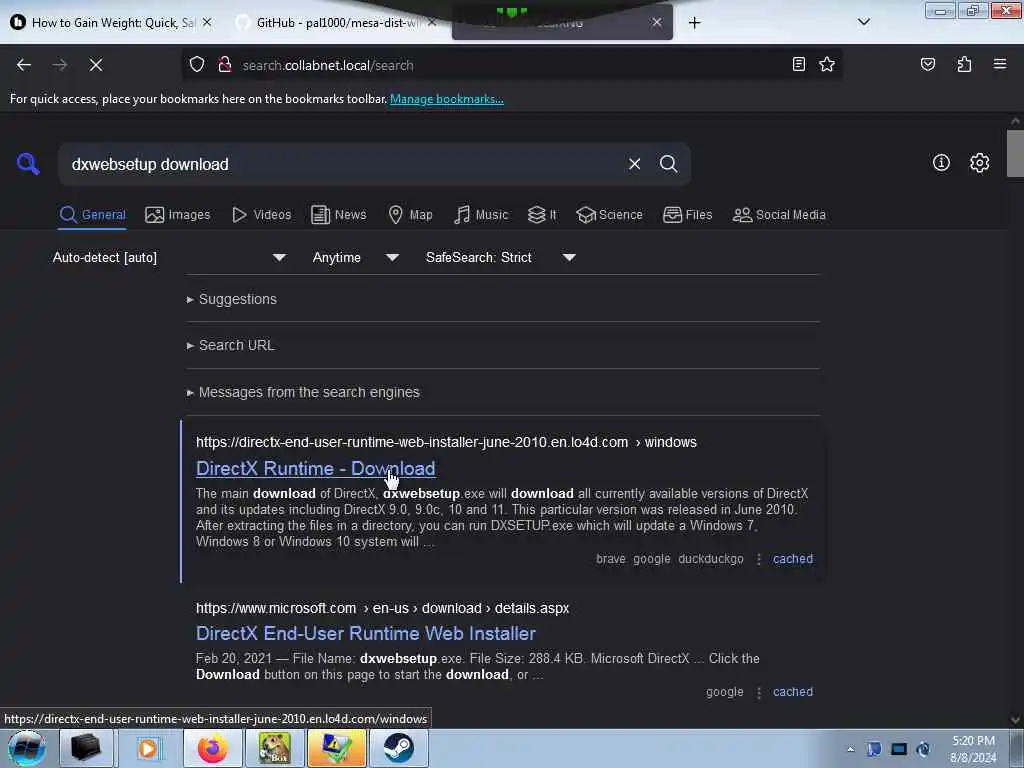Screen dimensions: 1024x768
Task: Open the DirectX Runtime - Download result
Action: 315,468
